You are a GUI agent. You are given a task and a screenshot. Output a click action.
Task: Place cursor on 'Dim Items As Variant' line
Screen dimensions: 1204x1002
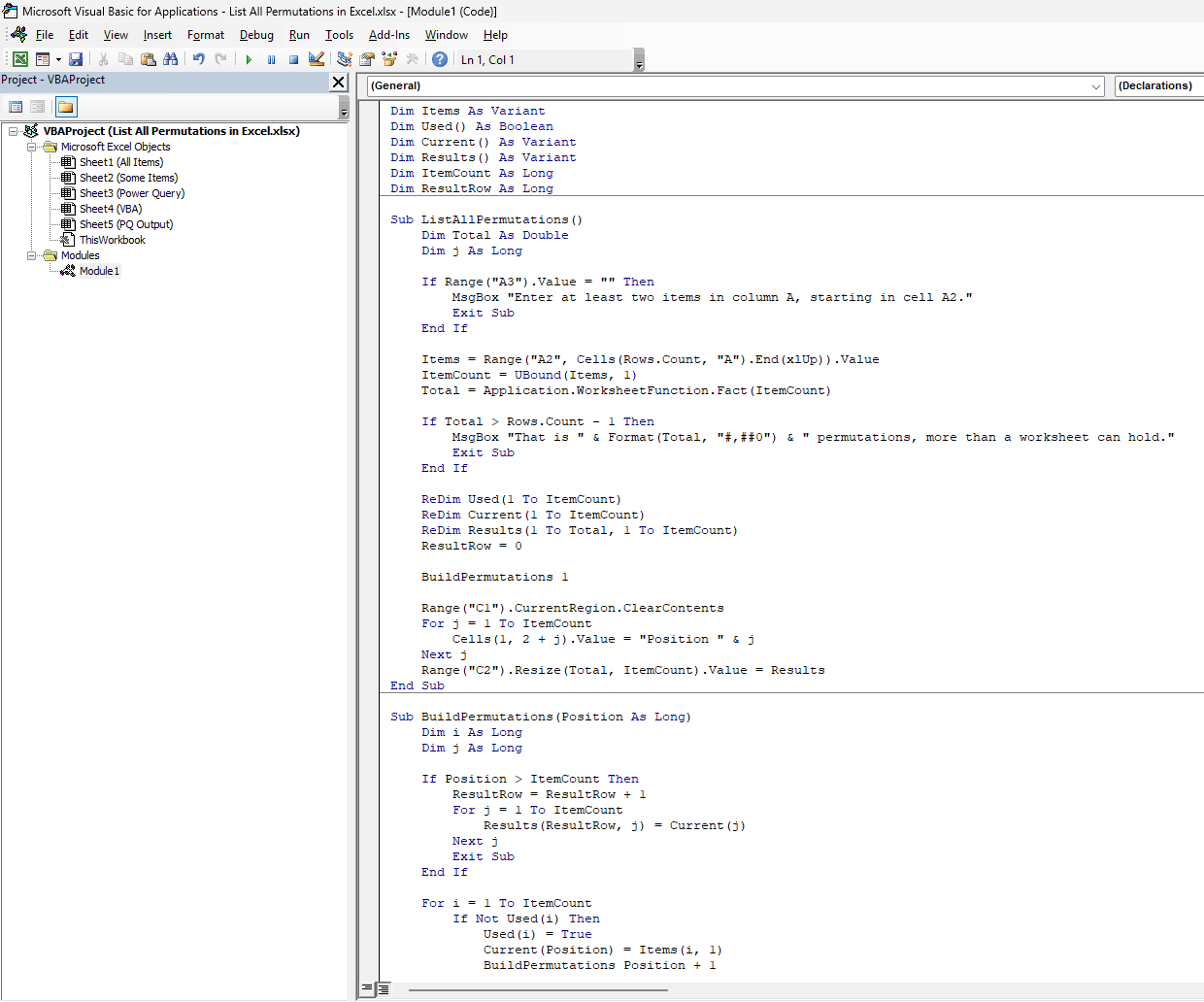click(x=468, y=111)
